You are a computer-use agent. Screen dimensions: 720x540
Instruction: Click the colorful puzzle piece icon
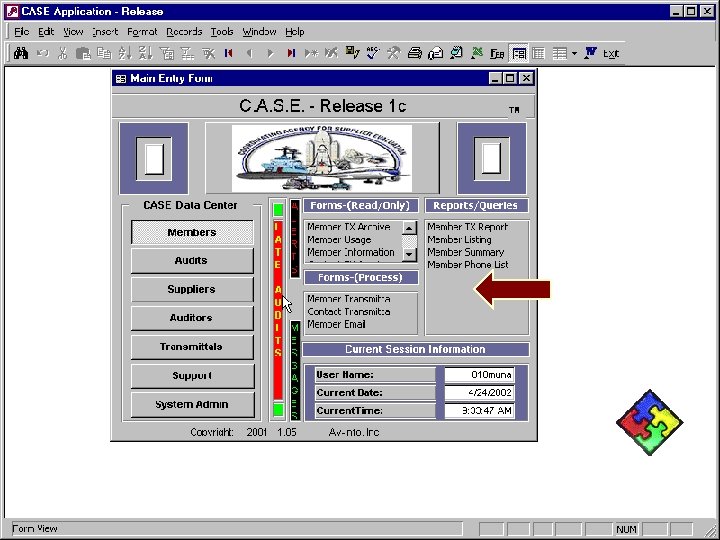(649, 422)
